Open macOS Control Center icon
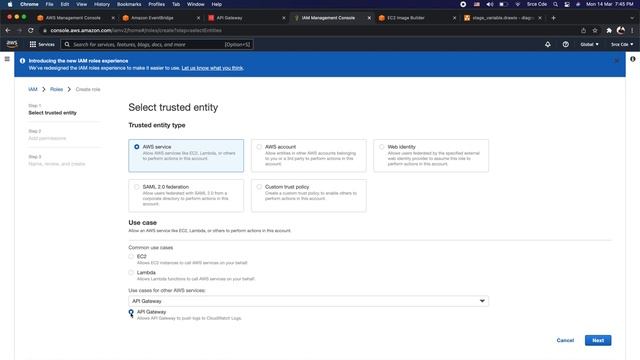 tap(567, 4)
